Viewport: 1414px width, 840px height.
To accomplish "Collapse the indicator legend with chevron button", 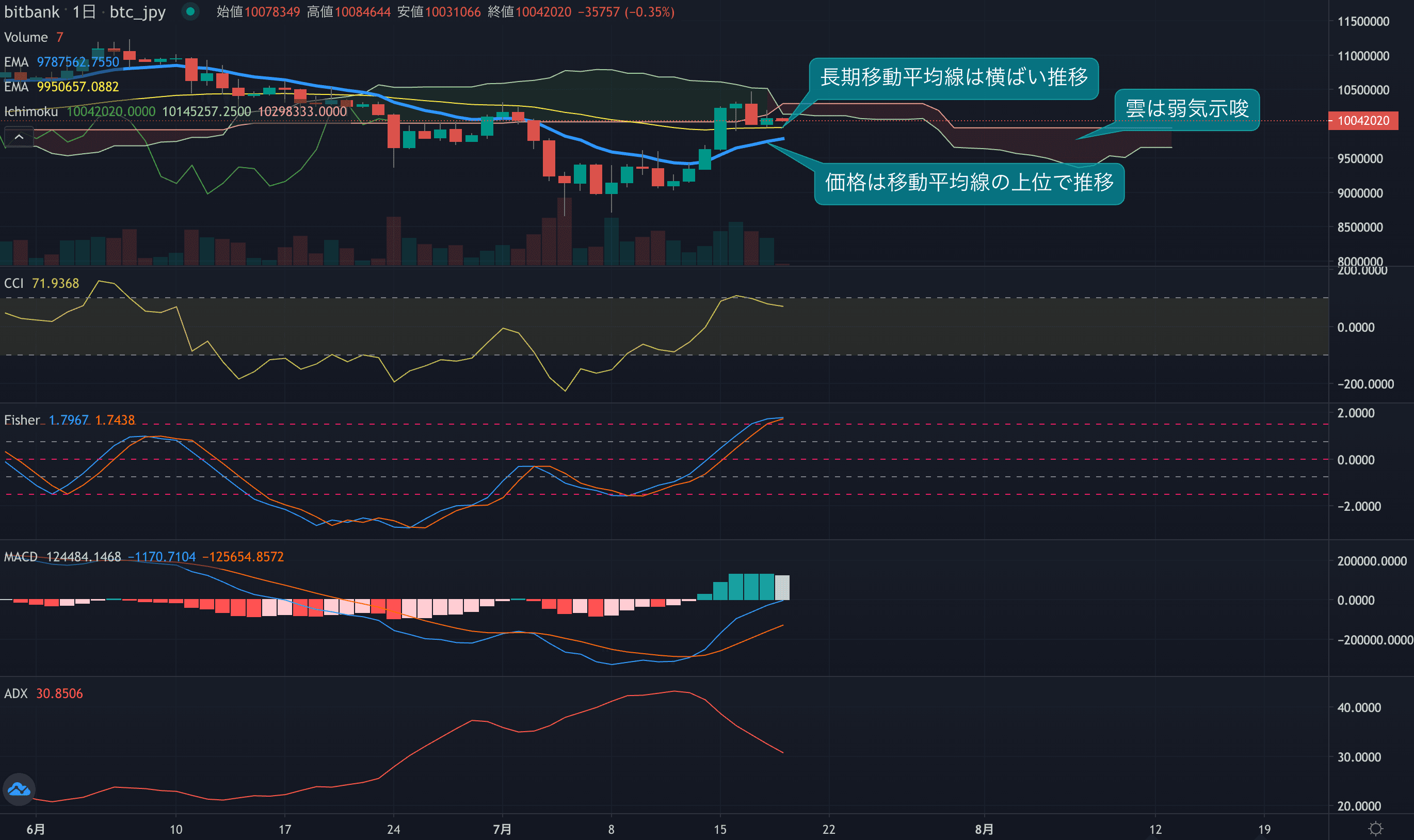I will pos(19,137).
